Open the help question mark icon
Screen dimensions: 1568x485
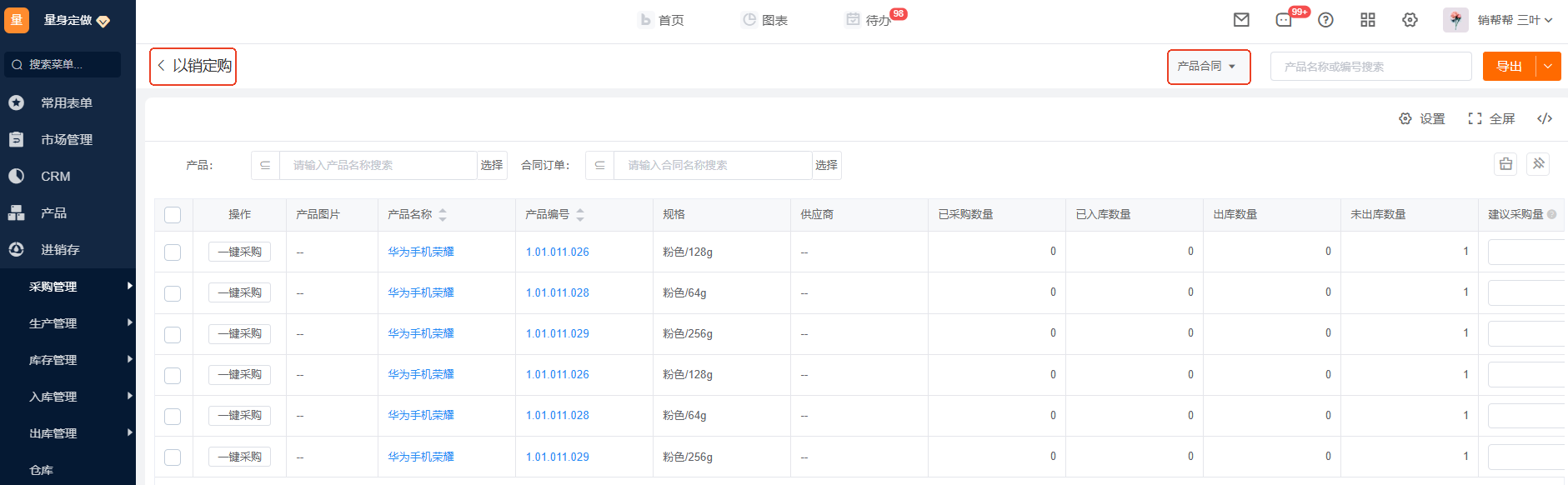(x=1325, y=20)
